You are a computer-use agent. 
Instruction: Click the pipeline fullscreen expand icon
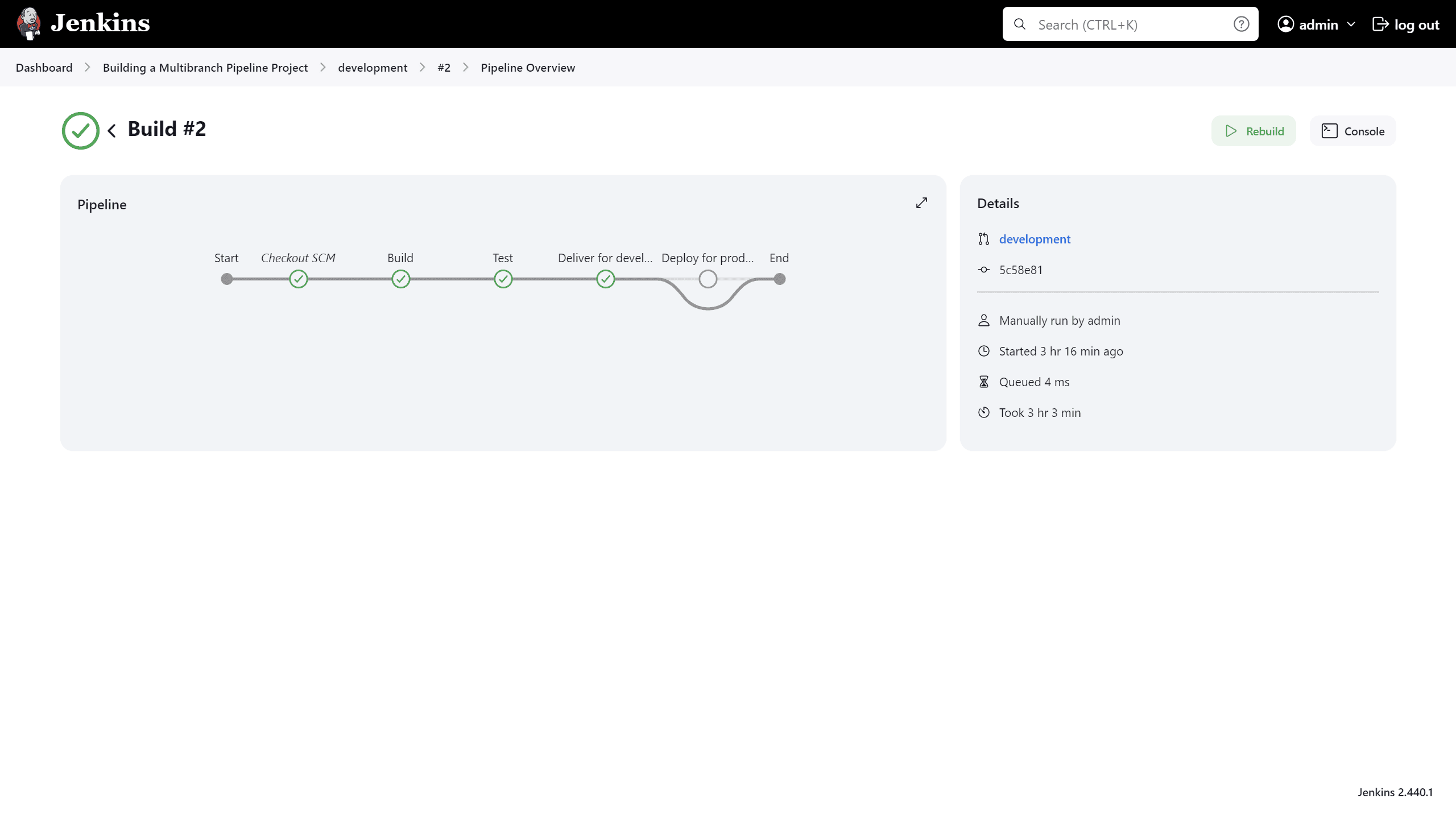point(921,203)
